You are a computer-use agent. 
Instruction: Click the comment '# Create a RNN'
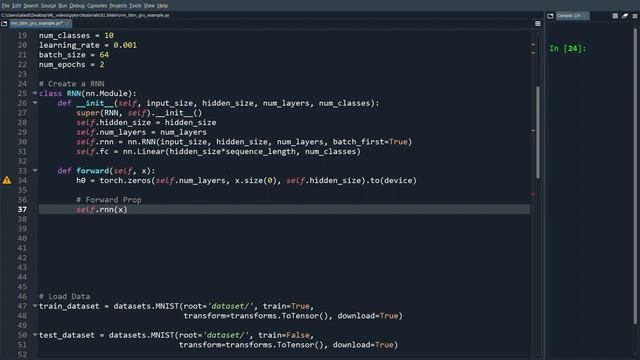(x=71, y=84)
